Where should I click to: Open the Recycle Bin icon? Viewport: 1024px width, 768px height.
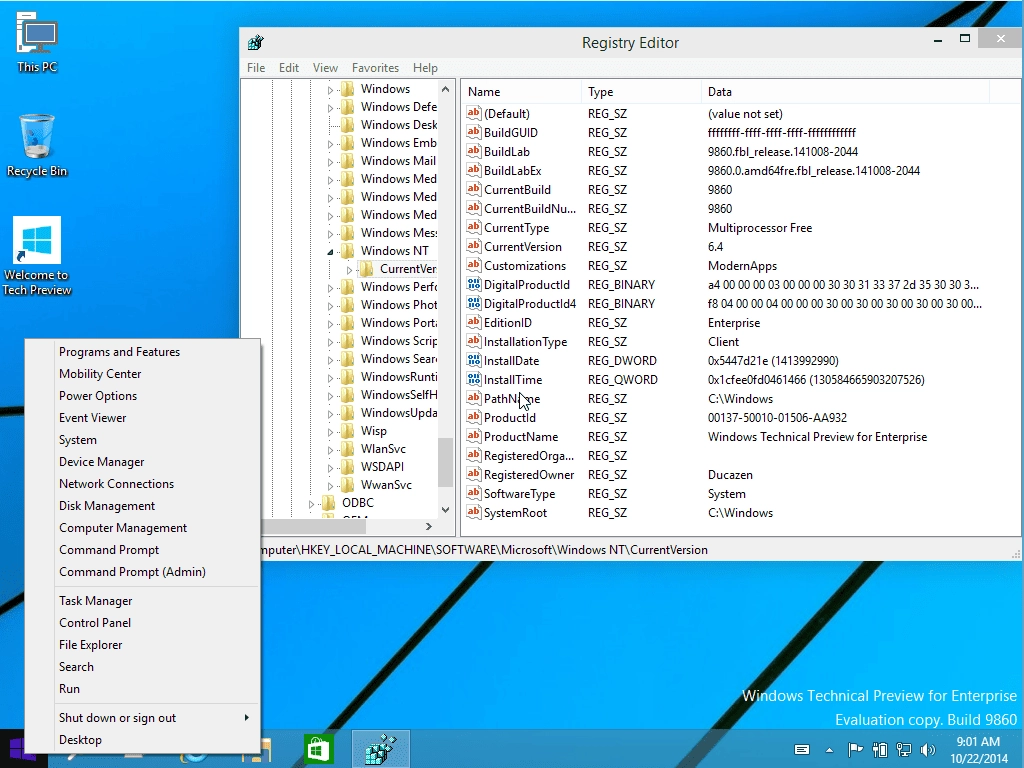[x=37, y=145]
